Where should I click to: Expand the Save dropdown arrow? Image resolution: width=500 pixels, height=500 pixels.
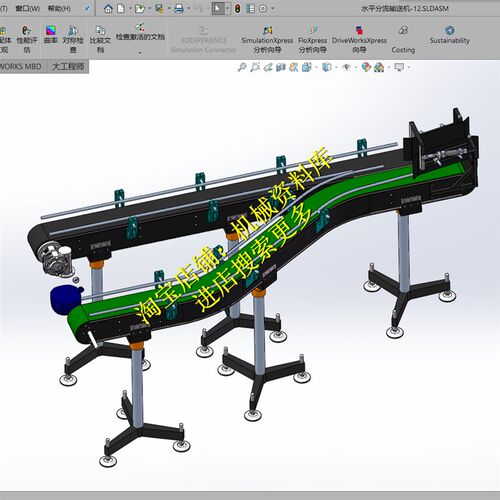[x=169, y=9]
